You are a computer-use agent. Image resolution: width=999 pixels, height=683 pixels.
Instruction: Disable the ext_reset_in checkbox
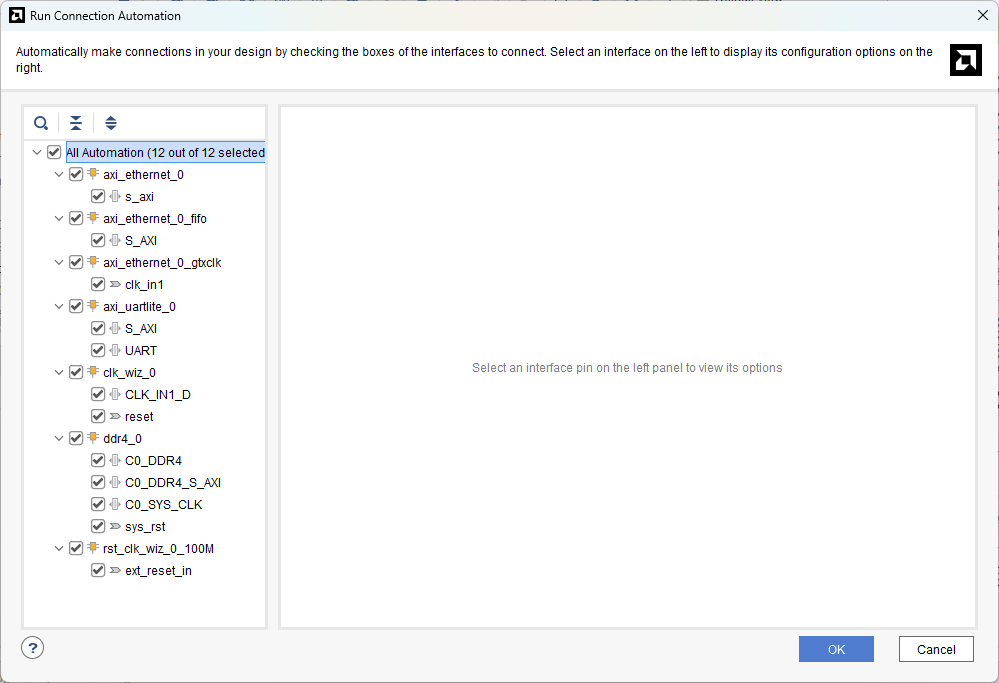click(x=98, y=571)
